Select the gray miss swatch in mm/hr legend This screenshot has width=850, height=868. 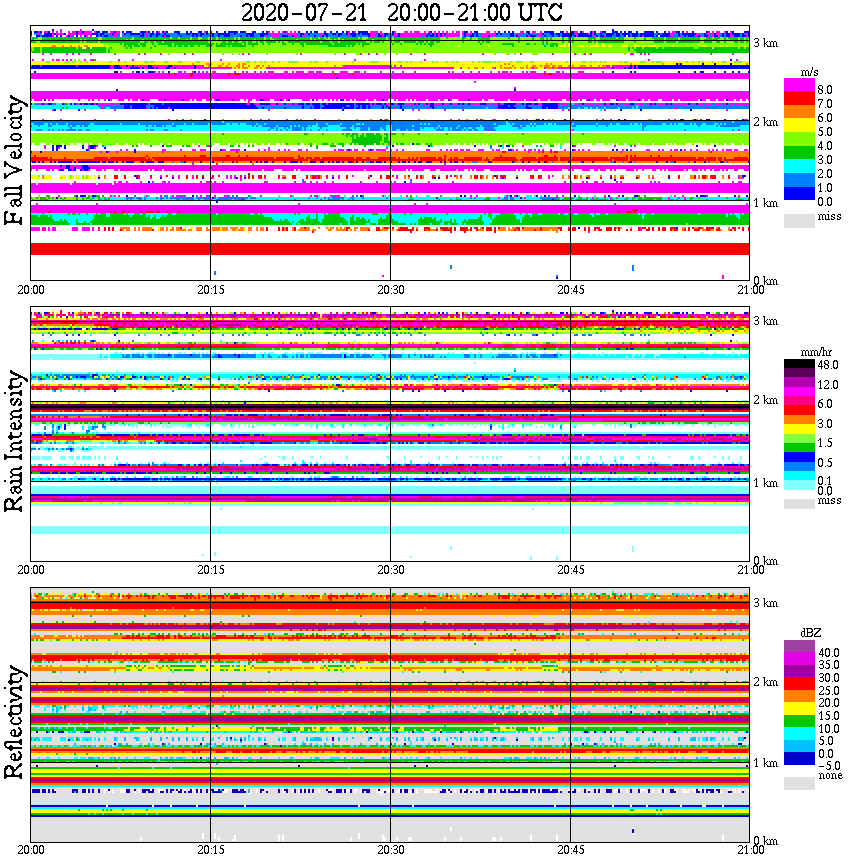799,503
